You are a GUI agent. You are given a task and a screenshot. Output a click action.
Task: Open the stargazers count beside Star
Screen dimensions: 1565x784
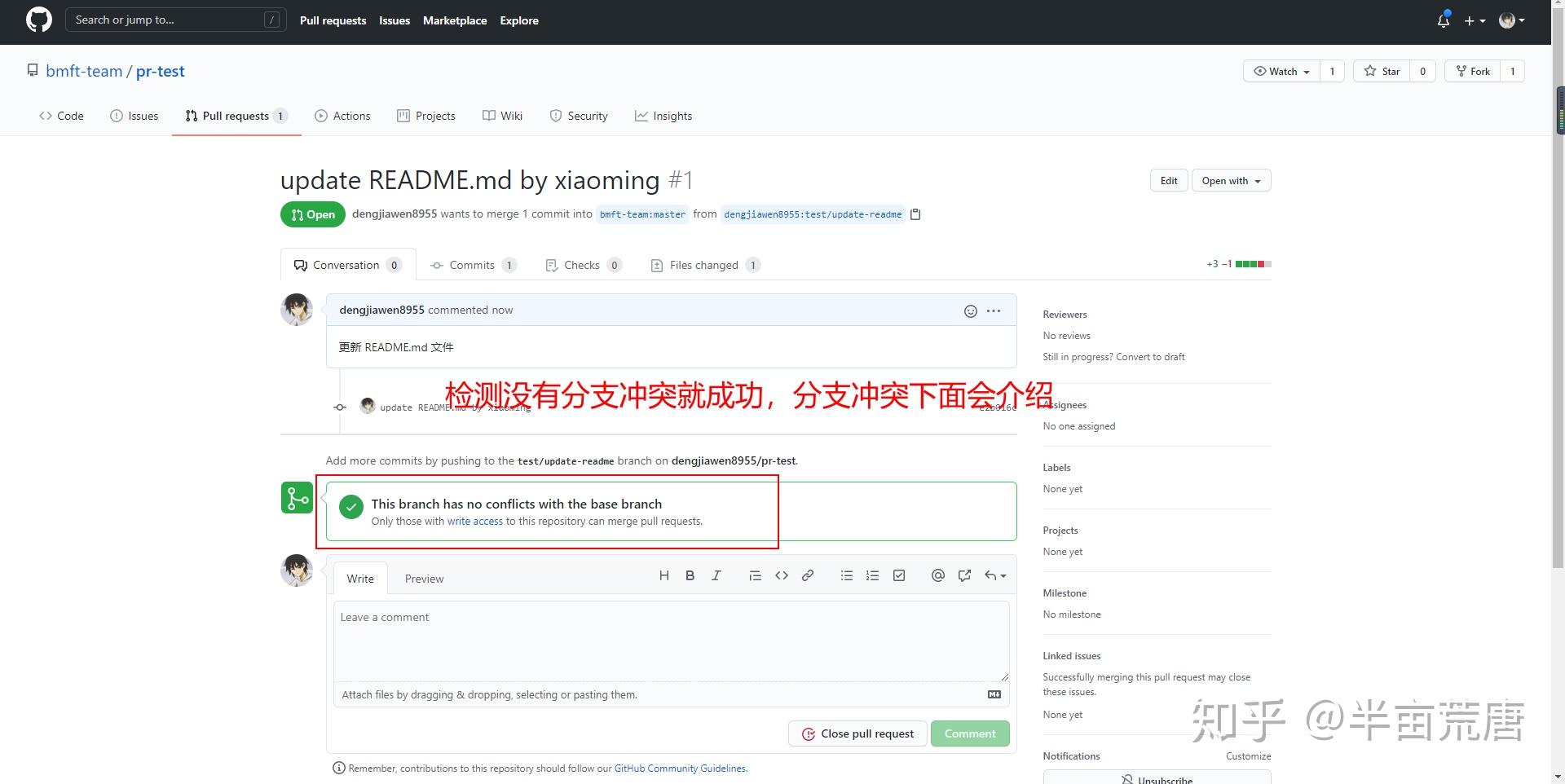[x=1422, y=71]
